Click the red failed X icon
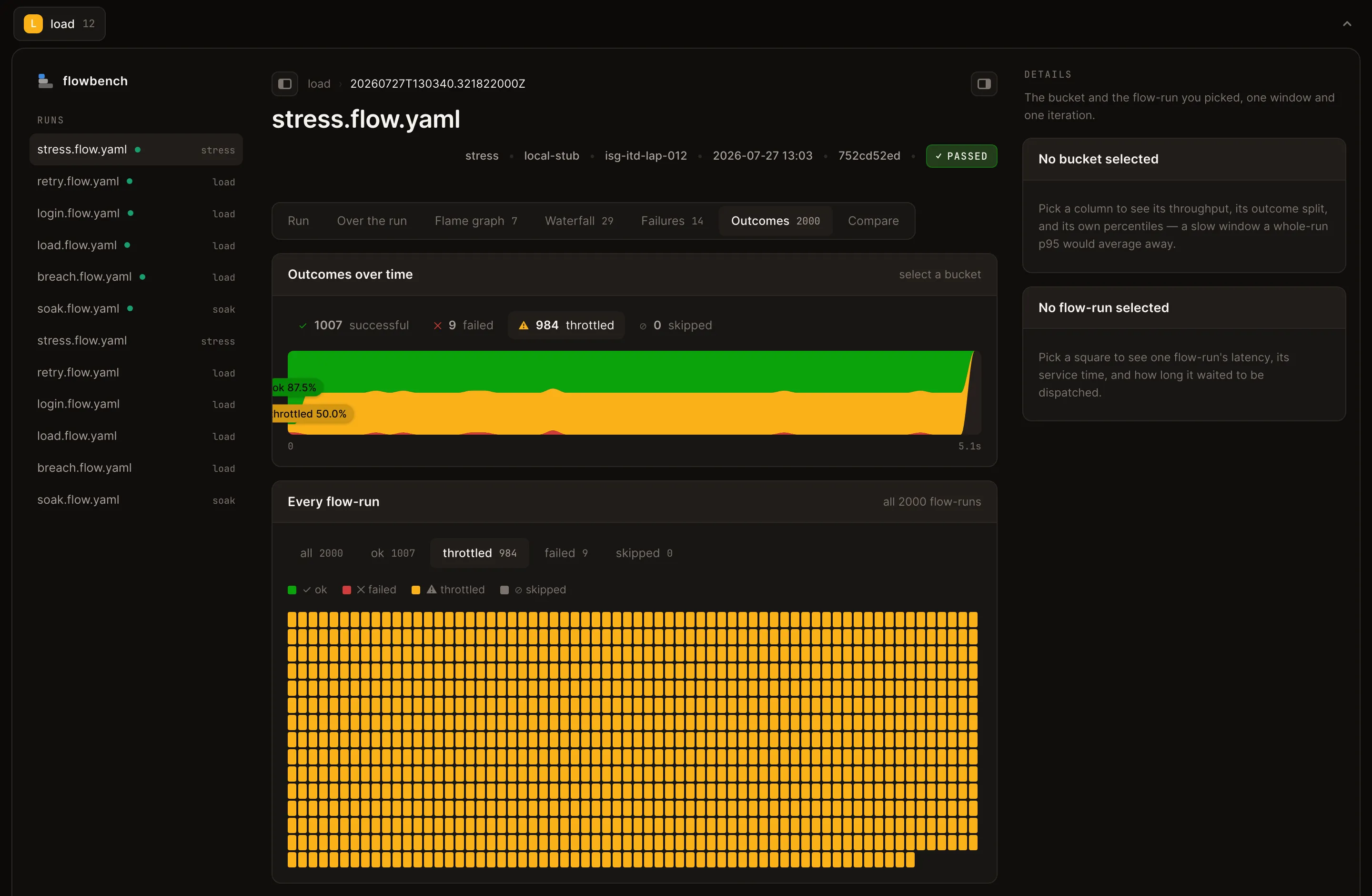 point(437,326)
